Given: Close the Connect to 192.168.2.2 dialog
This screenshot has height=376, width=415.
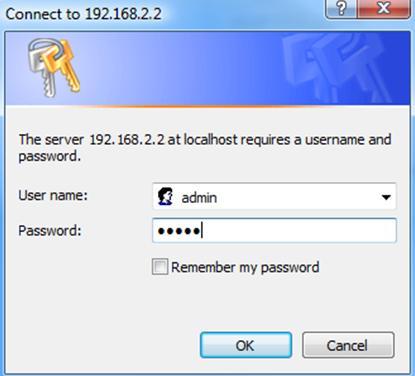Looking at the screenshot, I should click(383, 9).
